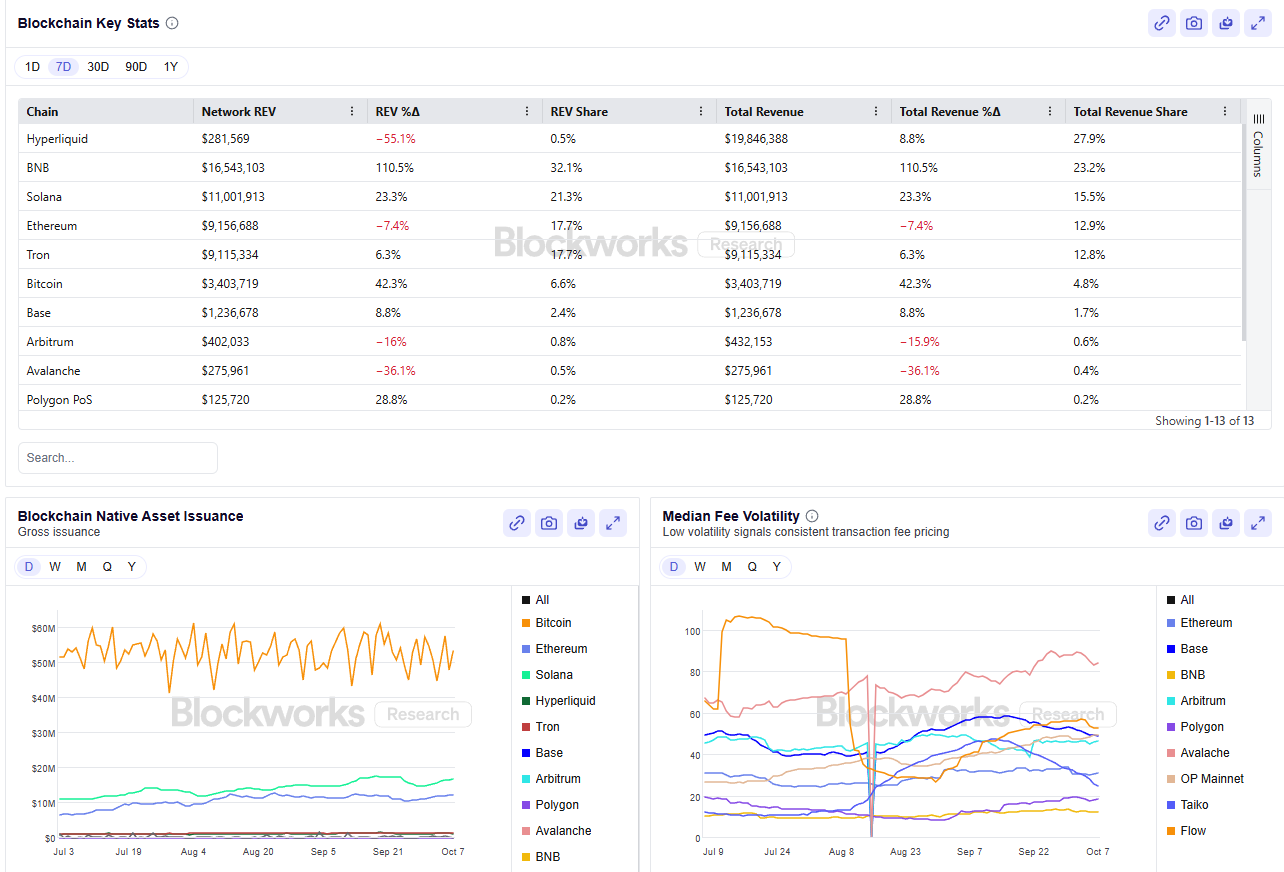Screen dimensions: 1284x872
Task: Copy link for Native Asset Issuance chart
Action: [x=517, y=522]
